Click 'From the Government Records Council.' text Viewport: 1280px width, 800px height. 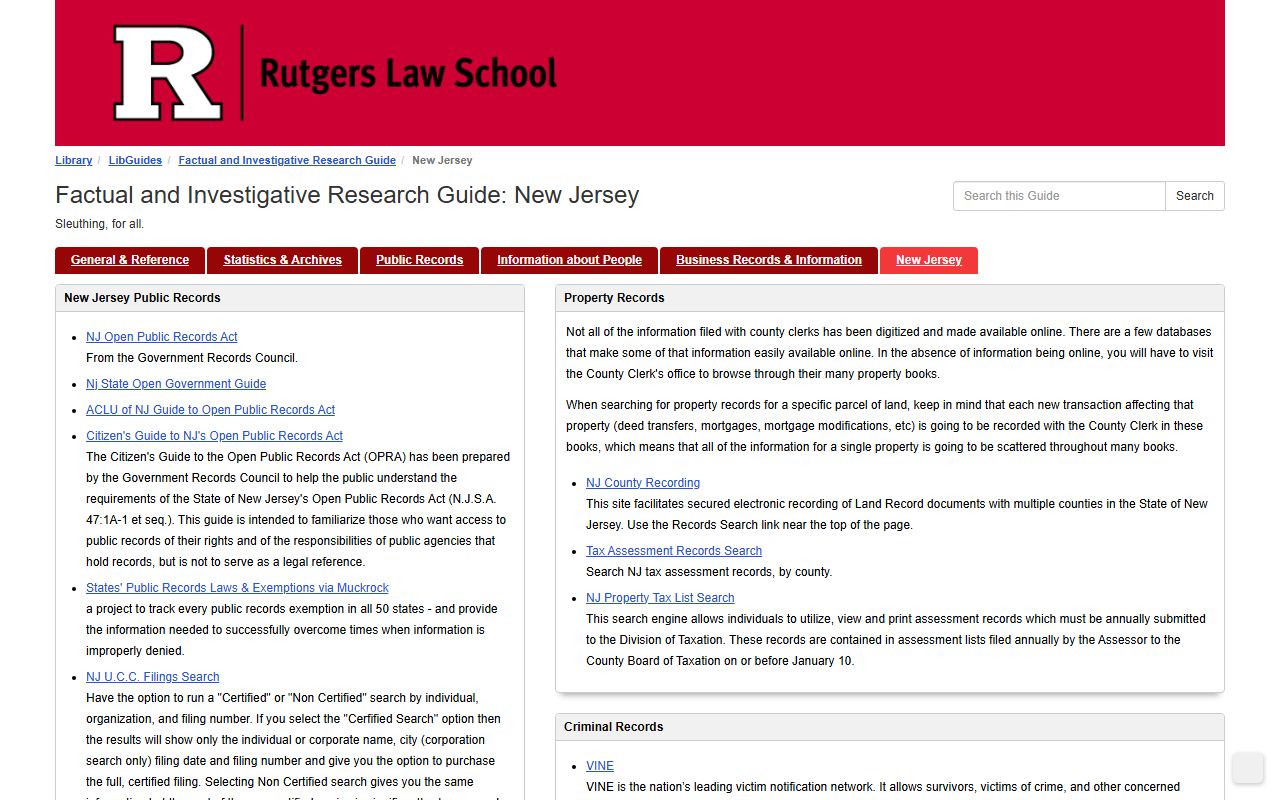(192, 358)
